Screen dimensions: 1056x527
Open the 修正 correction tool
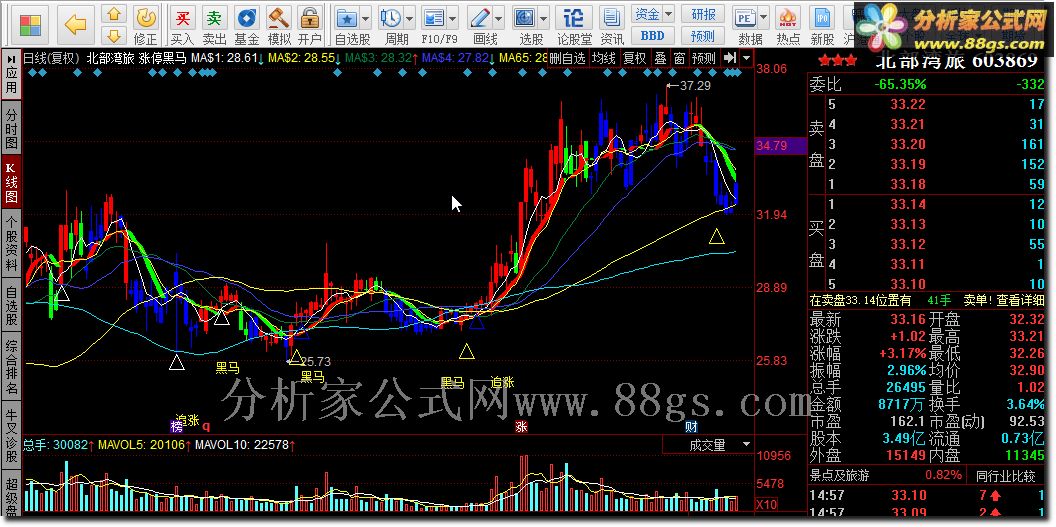click(145, 25)
